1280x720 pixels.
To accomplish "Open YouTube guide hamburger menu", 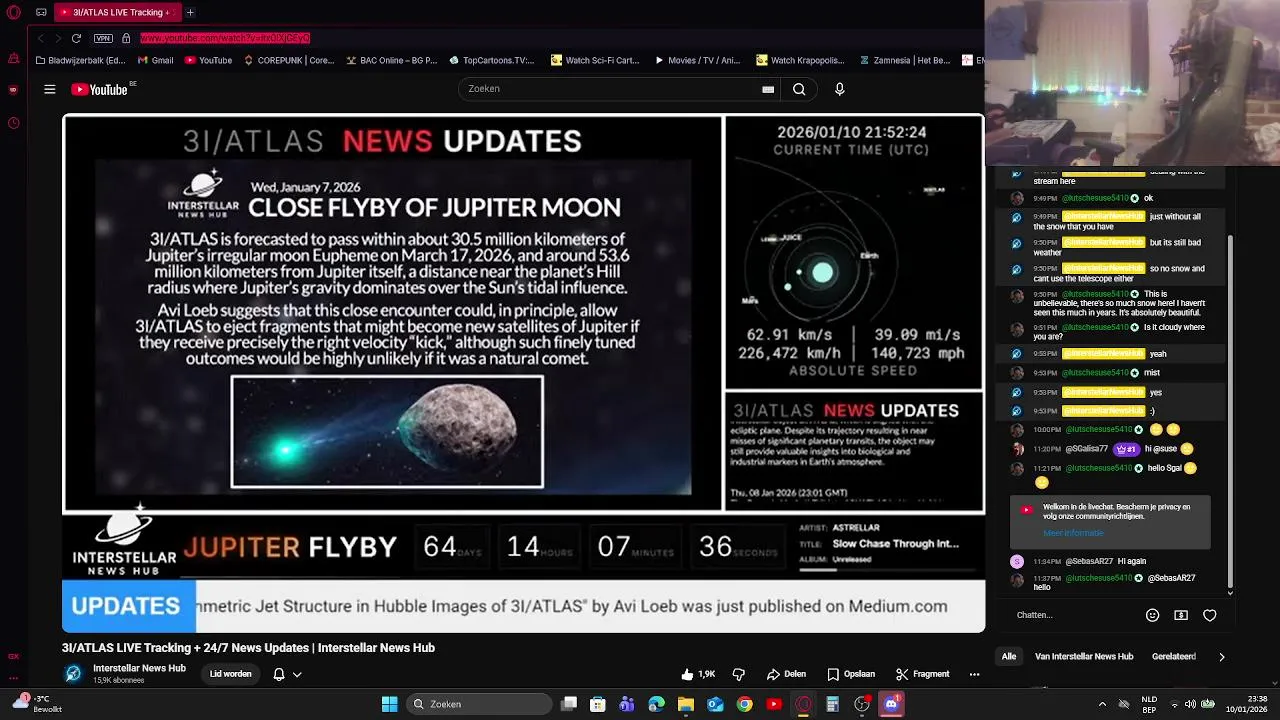I will coord(49,89).
